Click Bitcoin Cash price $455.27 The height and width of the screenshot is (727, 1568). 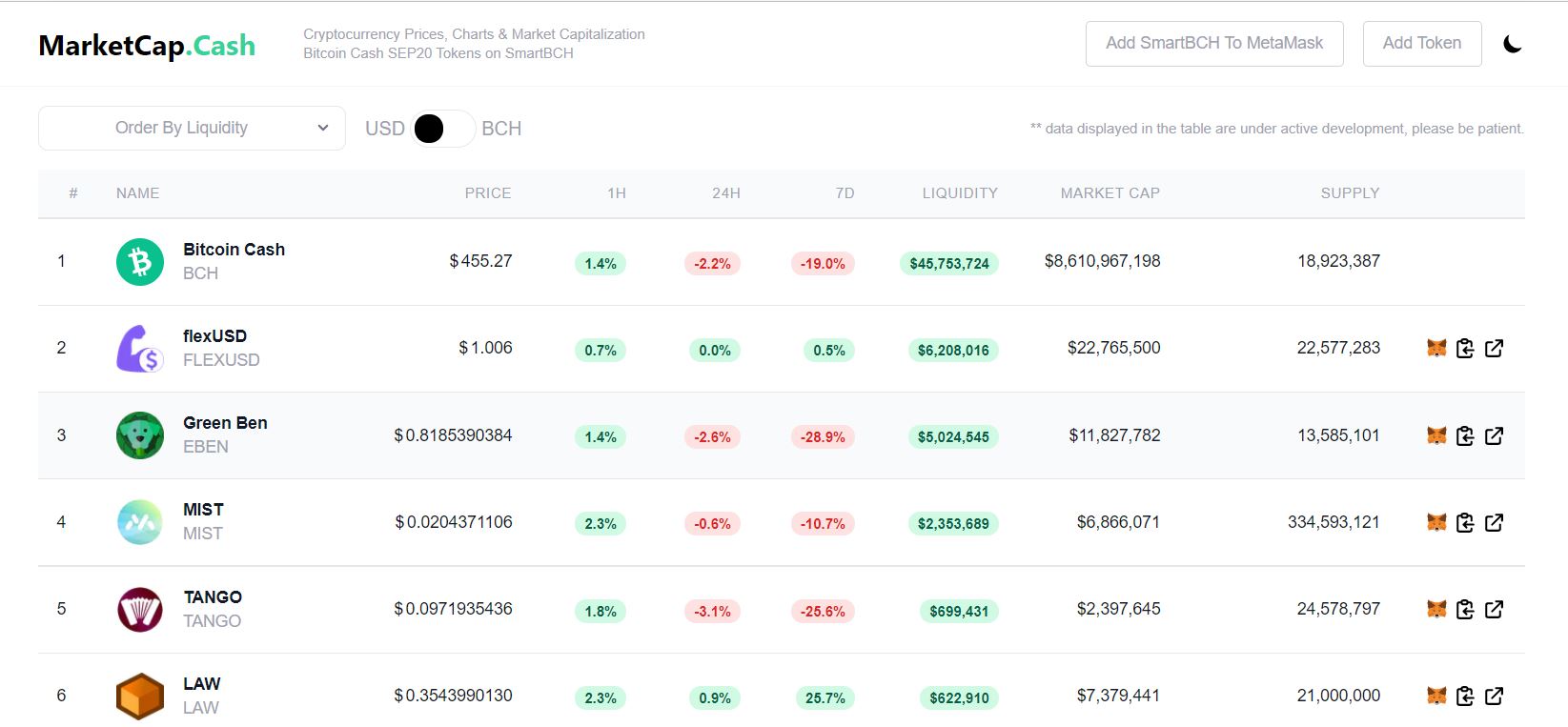pos(481,261)
